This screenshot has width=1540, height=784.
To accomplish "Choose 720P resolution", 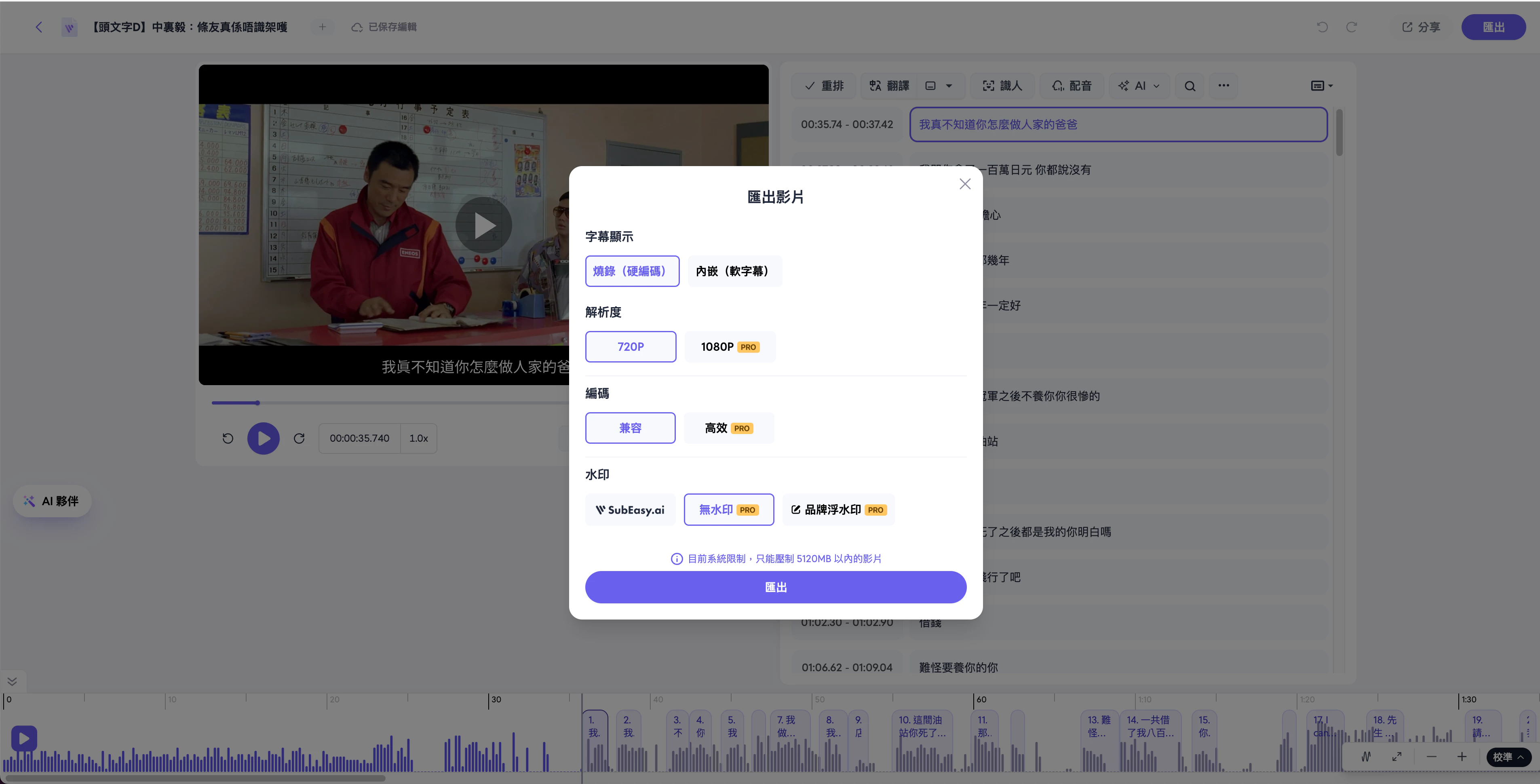I will [x=630, y=347].
